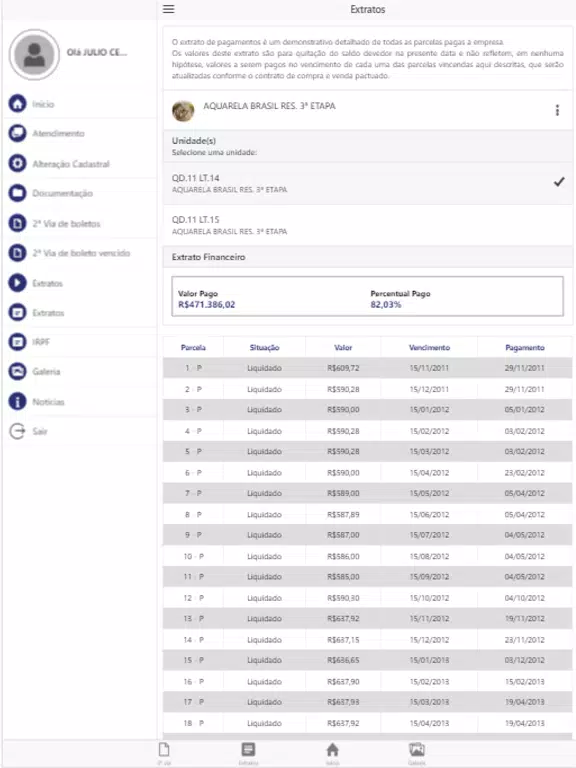Select unit QD.11 LT.14 row
This screenshot has width=576, height=768.
click(367, 183)
